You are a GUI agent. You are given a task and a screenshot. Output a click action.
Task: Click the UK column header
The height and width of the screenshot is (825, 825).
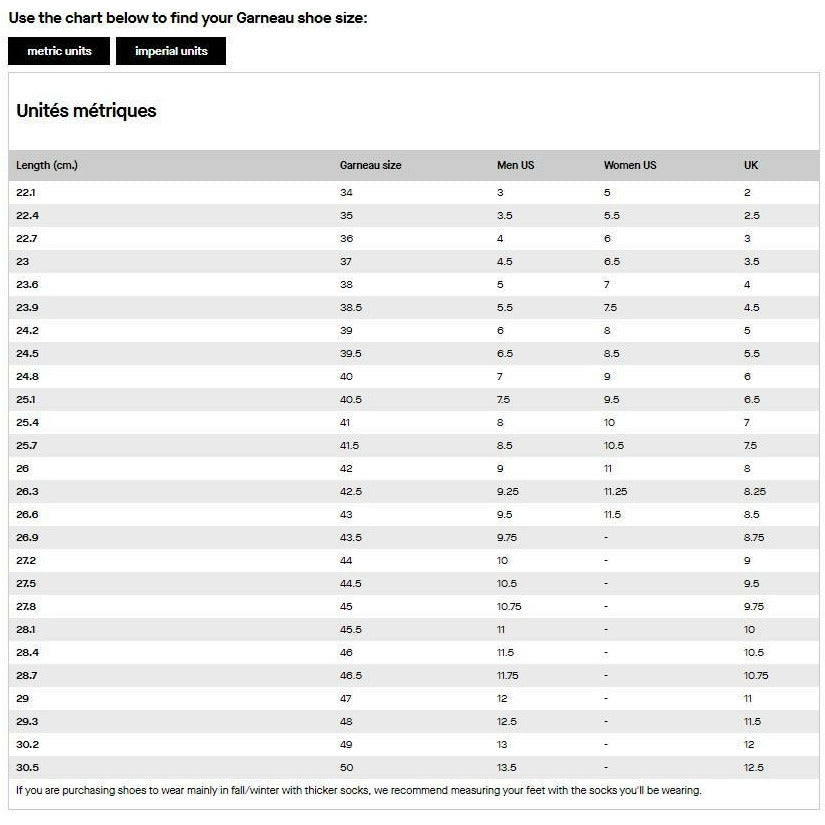pos(751,165)
